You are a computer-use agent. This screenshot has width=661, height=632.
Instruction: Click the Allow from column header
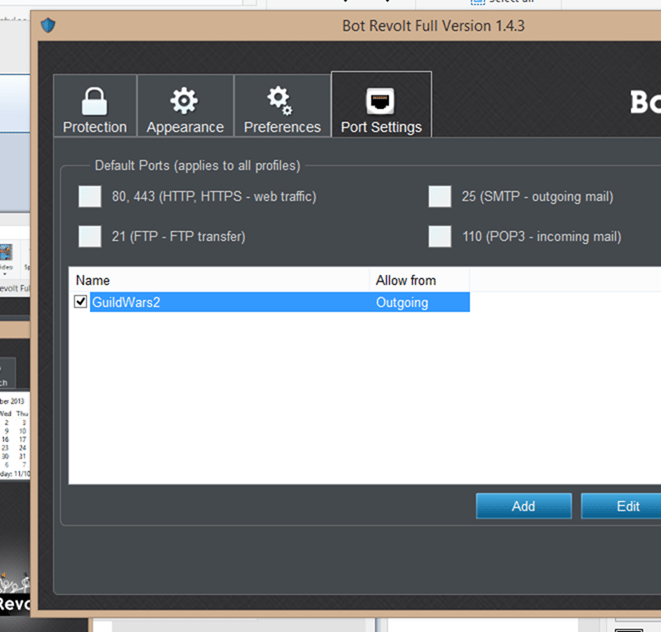pos(419,280)
